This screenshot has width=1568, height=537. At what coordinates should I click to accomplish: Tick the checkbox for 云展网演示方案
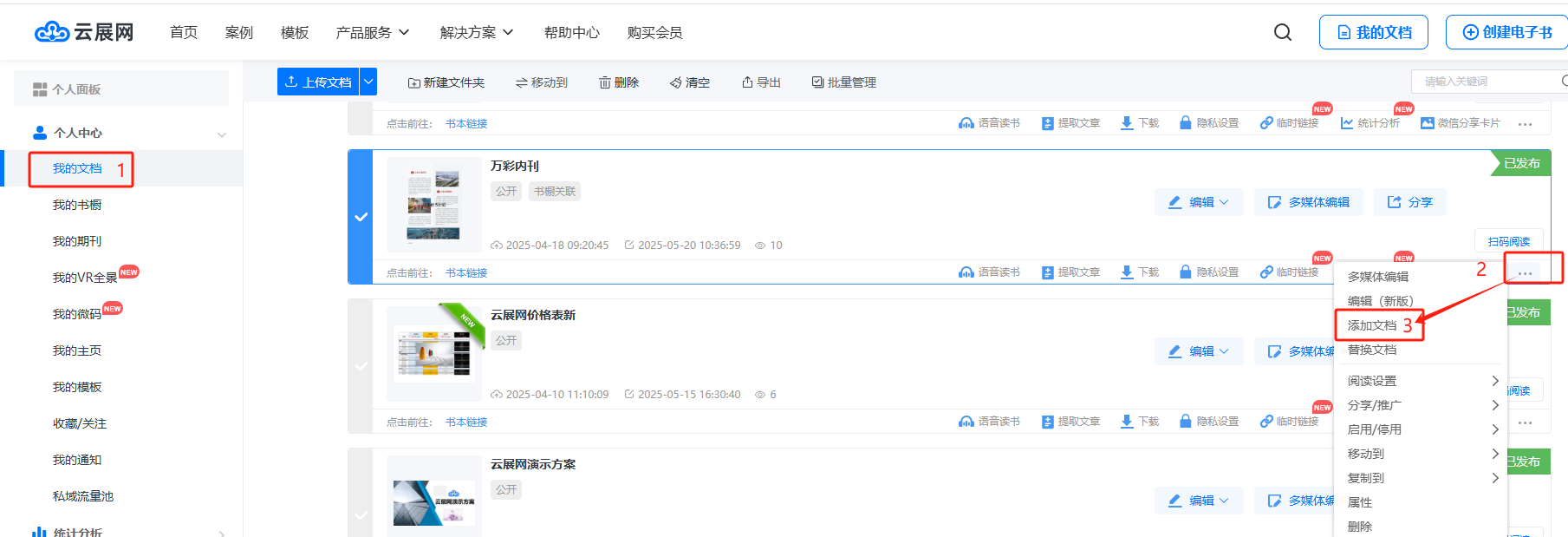[x=361, y=515]
